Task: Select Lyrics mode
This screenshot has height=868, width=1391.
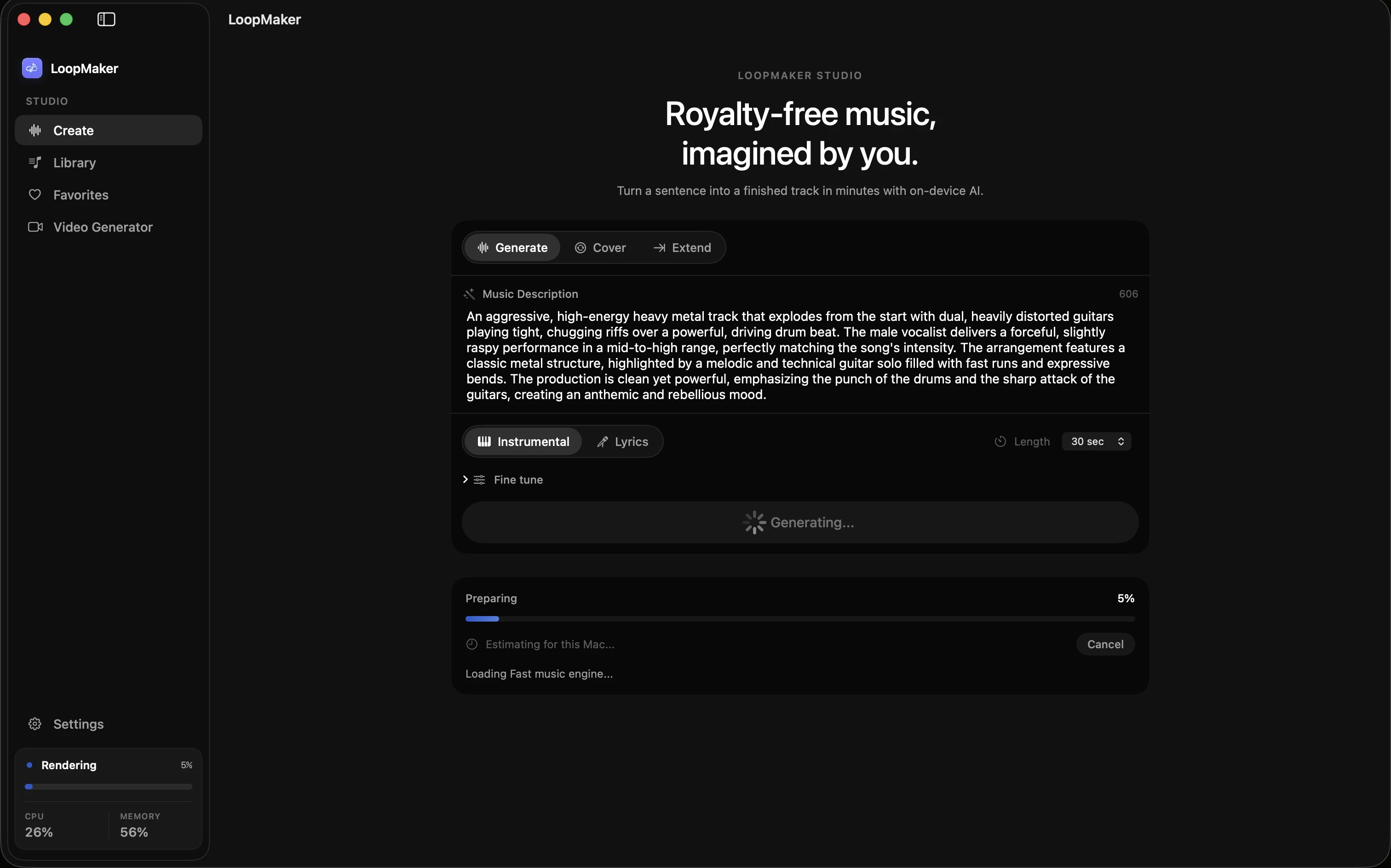Action: tap(622, 441)
